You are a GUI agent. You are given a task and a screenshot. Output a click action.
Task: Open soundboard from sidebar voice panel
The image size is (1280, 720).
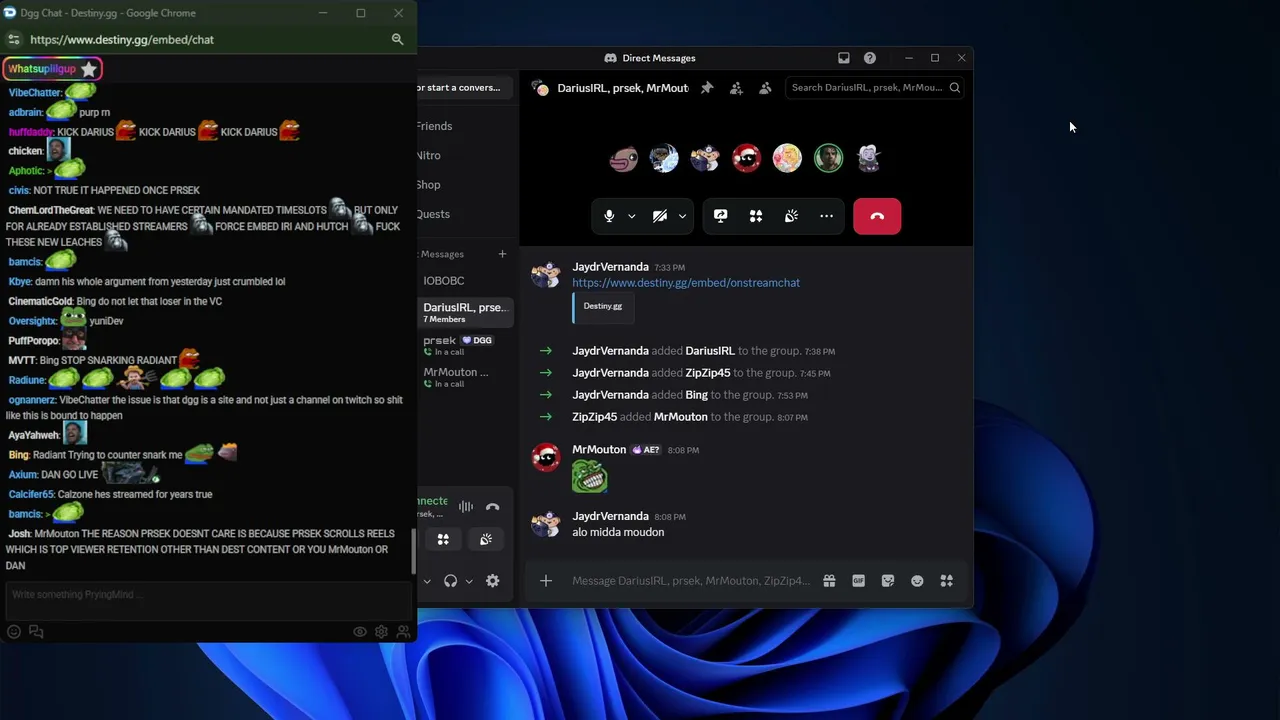click(486, 540)
